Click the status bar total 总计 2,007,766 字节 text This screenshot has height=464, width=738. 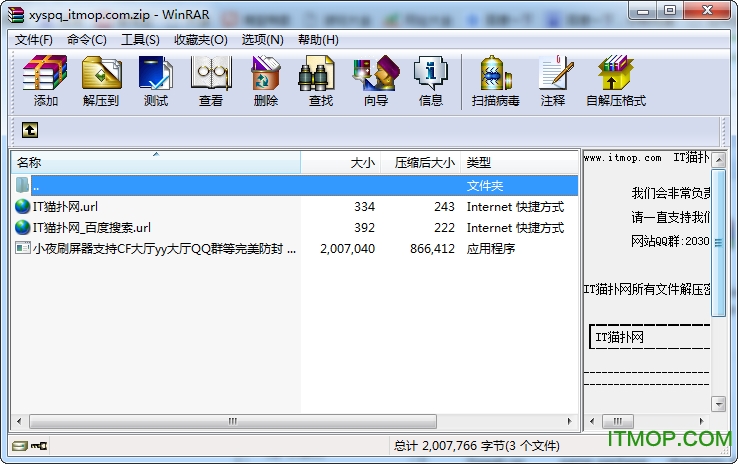click(x=477, y=446)
